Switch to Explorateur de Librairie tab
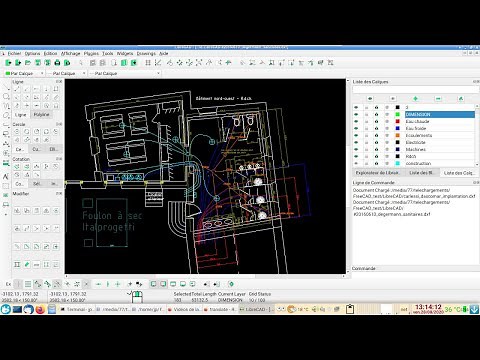The width and height of the screenshot is (480, 360). pos(377,173)
